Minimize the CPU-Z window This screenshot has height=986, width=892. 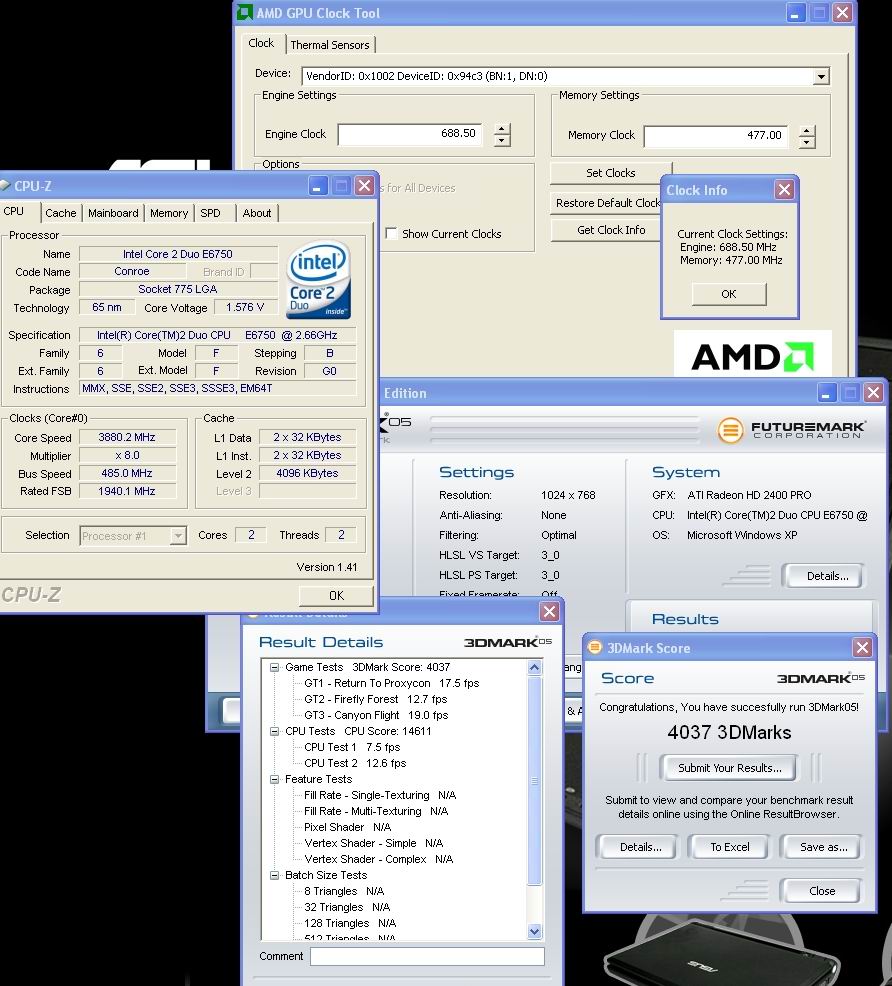(317, 186)
